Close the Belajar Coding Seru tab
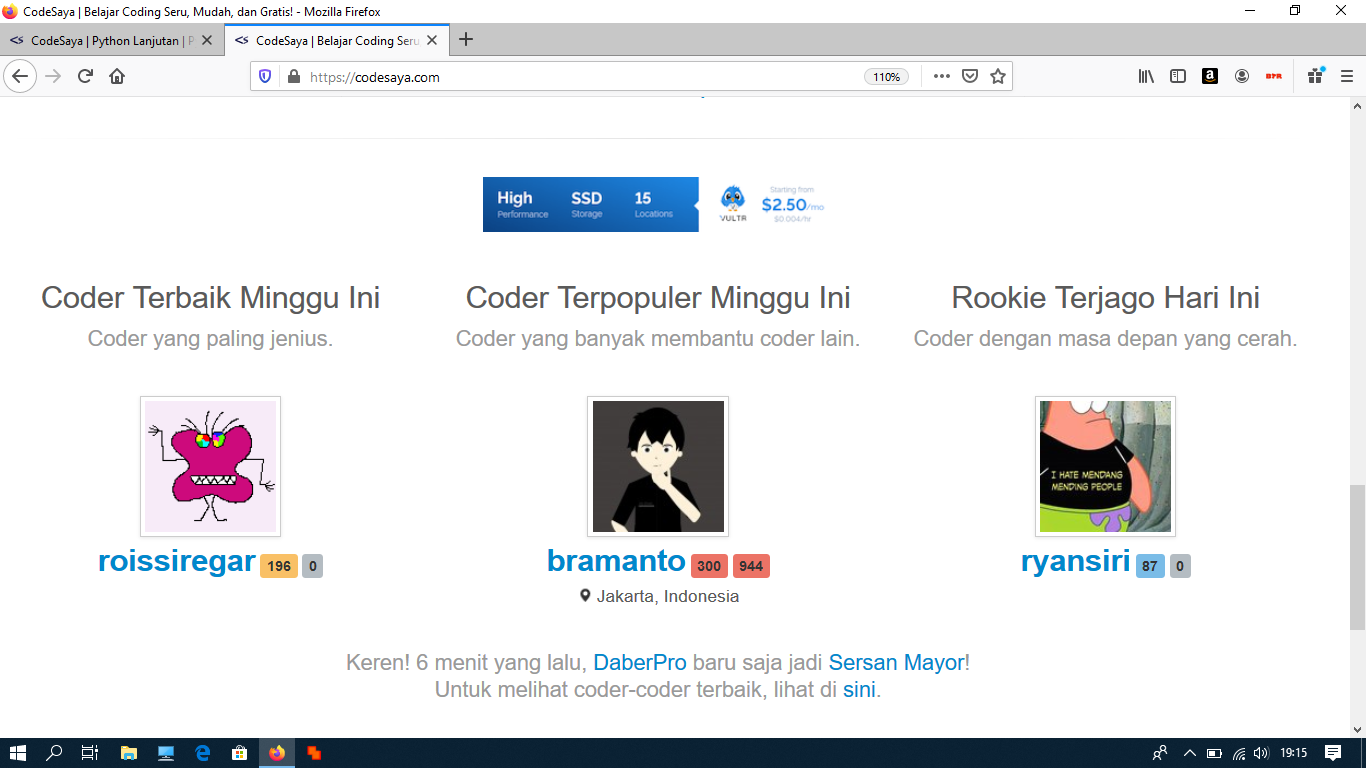The image size is (1366, 768). coord(433,41)
